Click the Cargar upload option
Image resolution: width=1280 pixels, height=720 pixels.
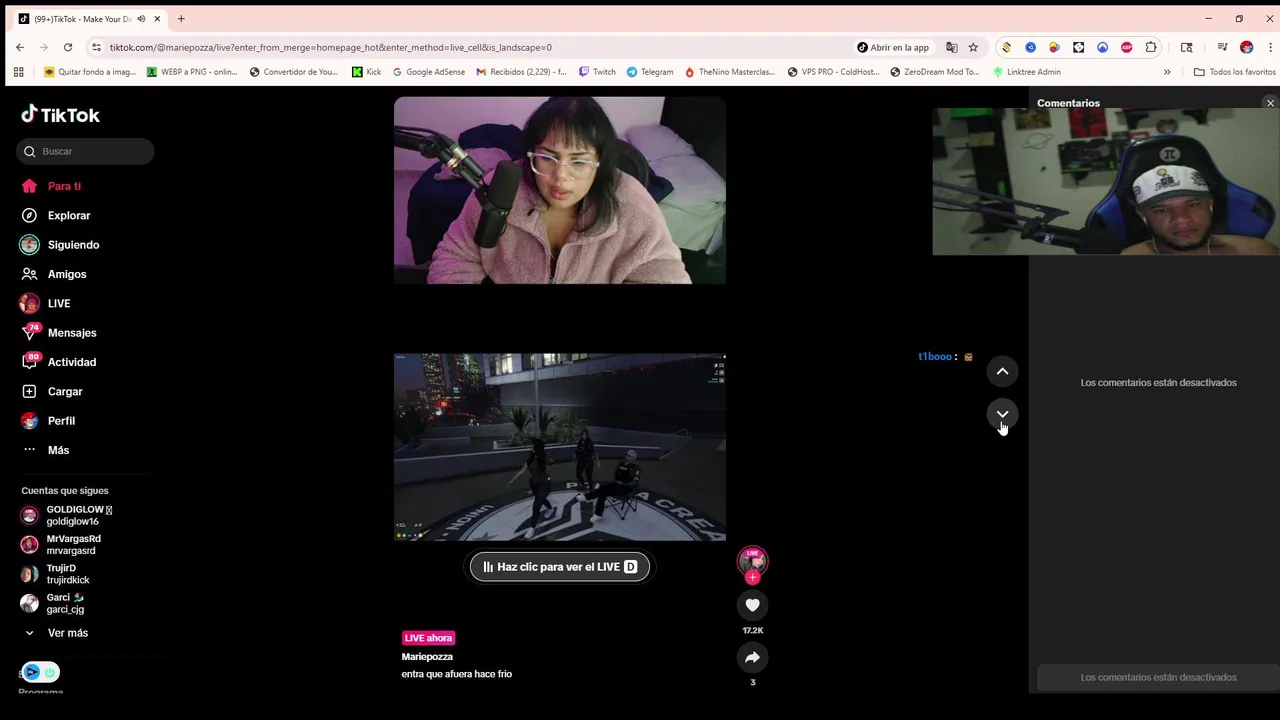tap(52, 391)
